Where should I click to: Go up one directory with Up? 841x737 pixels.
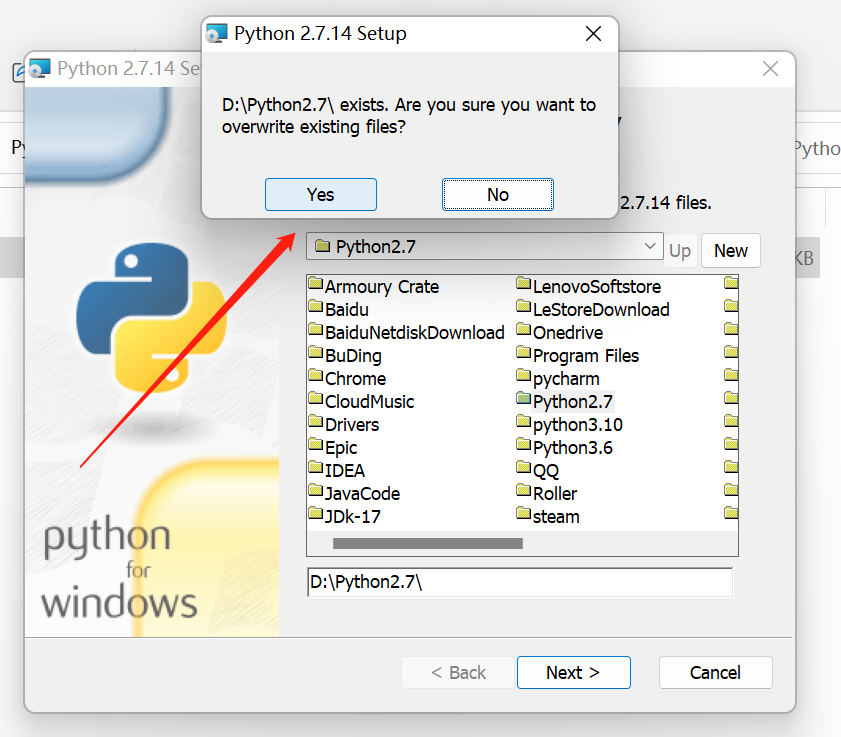pyautogui.click(x=680, y=250)
